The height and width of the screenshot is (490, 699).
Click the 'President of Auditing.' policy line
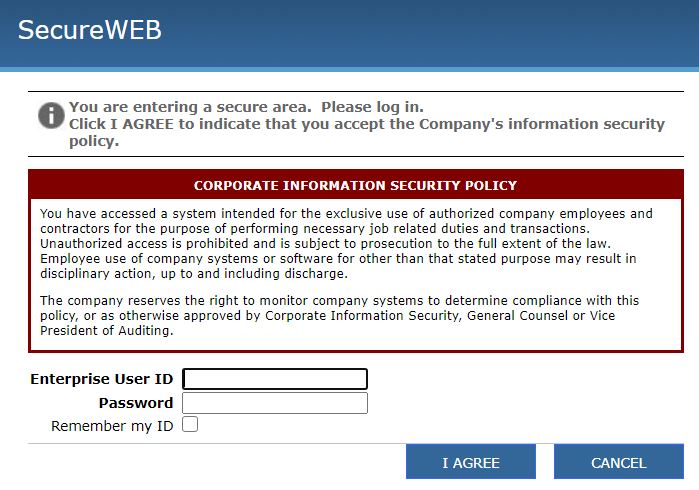point(107,330)
